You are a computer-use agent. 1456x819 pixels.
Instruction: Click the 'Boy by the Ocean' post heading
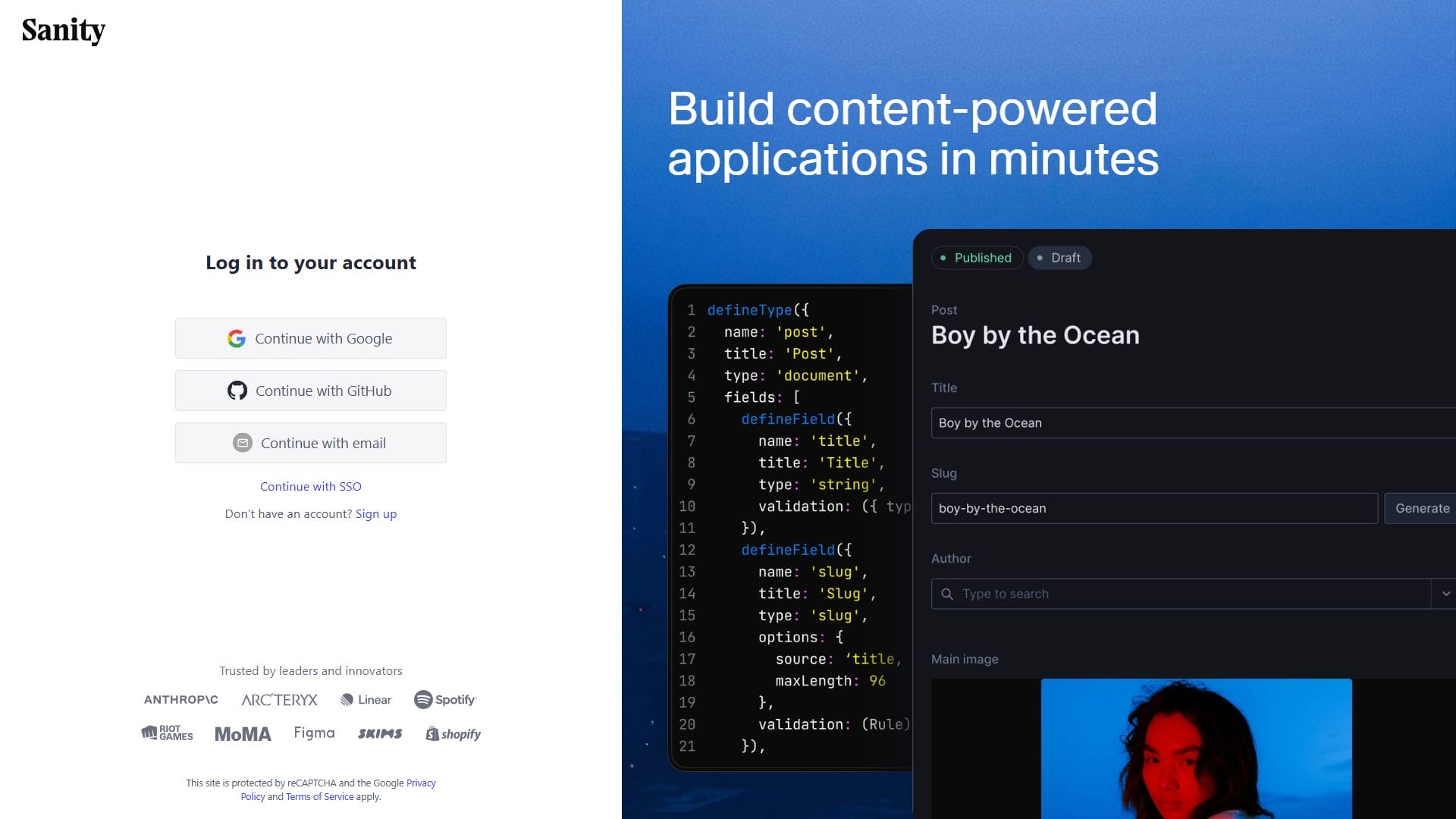1035,335
